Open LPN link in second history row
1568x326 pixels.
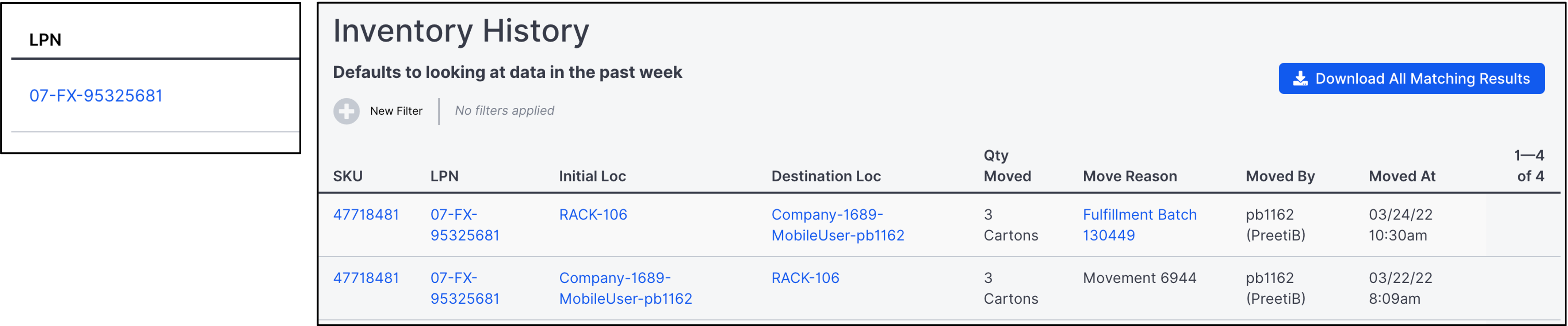tap(464, 288)
